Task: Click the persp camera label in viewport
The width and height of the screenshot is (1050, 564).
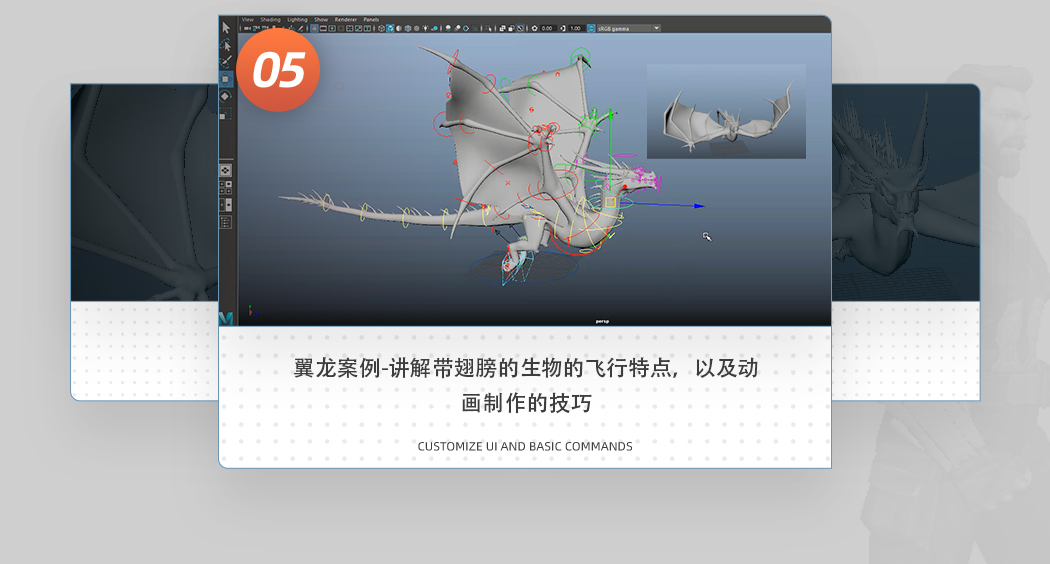Action: [x=602, y=322]
